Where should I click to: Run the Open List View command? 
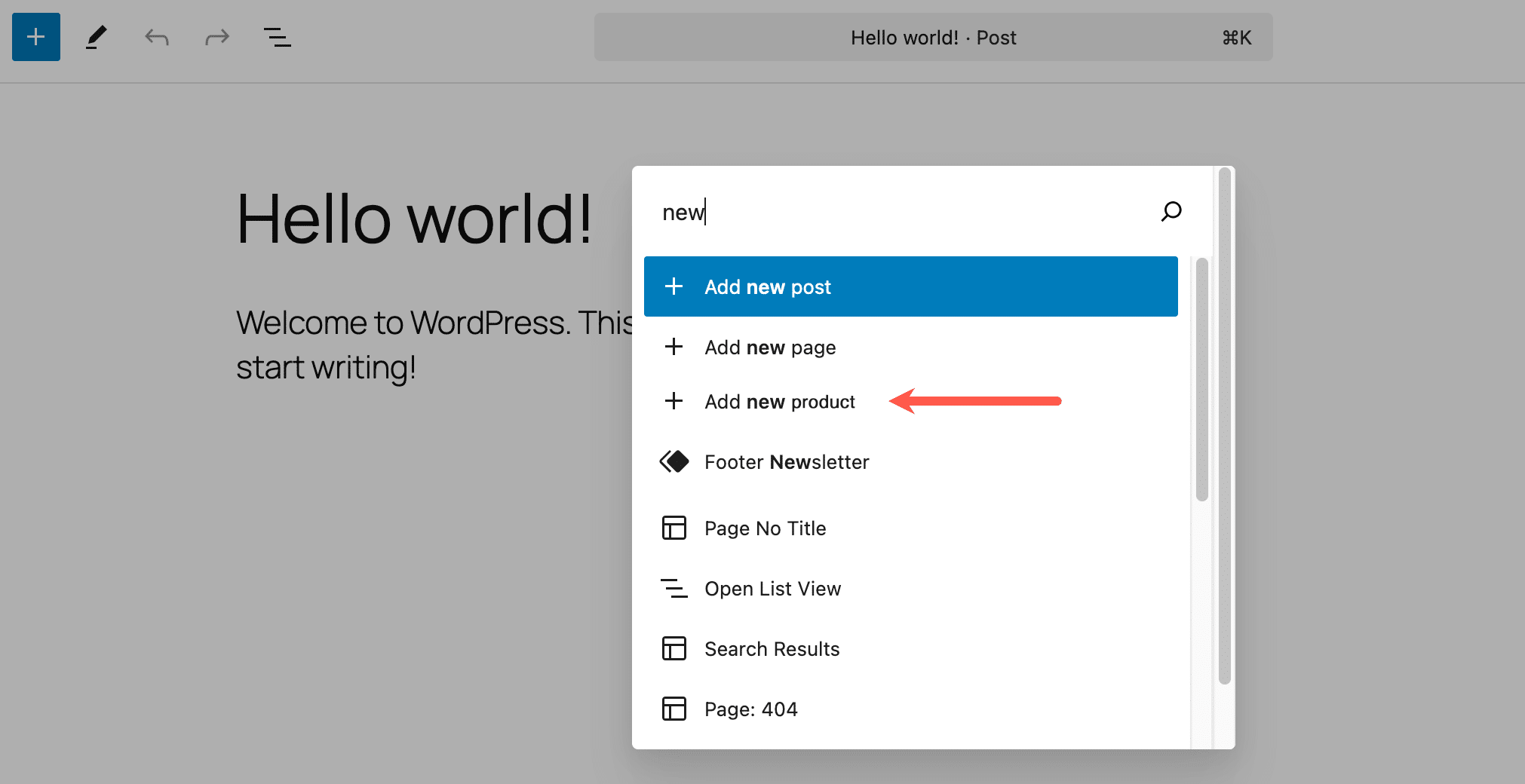(x=772, y=588)
